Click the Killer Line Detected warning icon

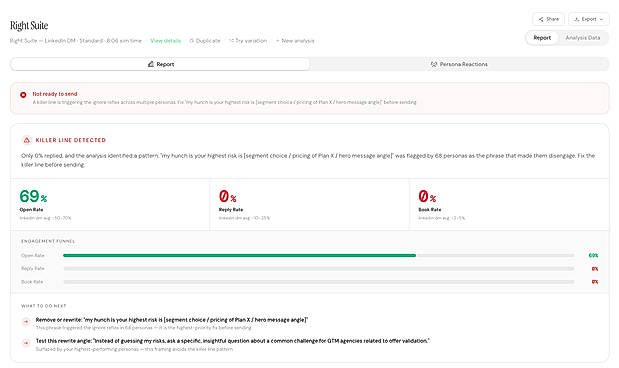pyautogui.click(x=26, y=140)
